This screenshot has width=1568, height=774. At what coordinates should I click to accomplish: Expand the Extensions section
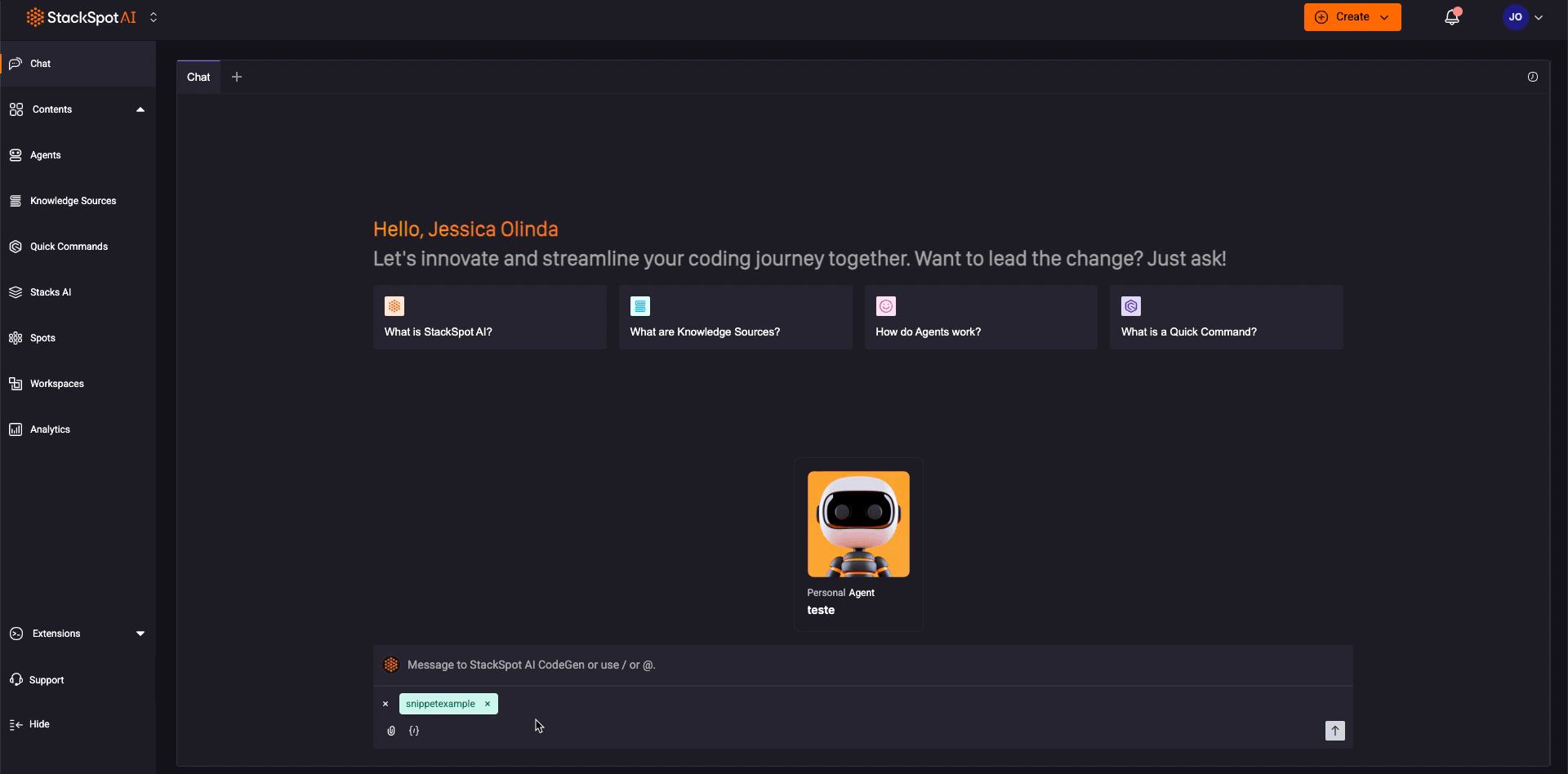coord(140,633)
